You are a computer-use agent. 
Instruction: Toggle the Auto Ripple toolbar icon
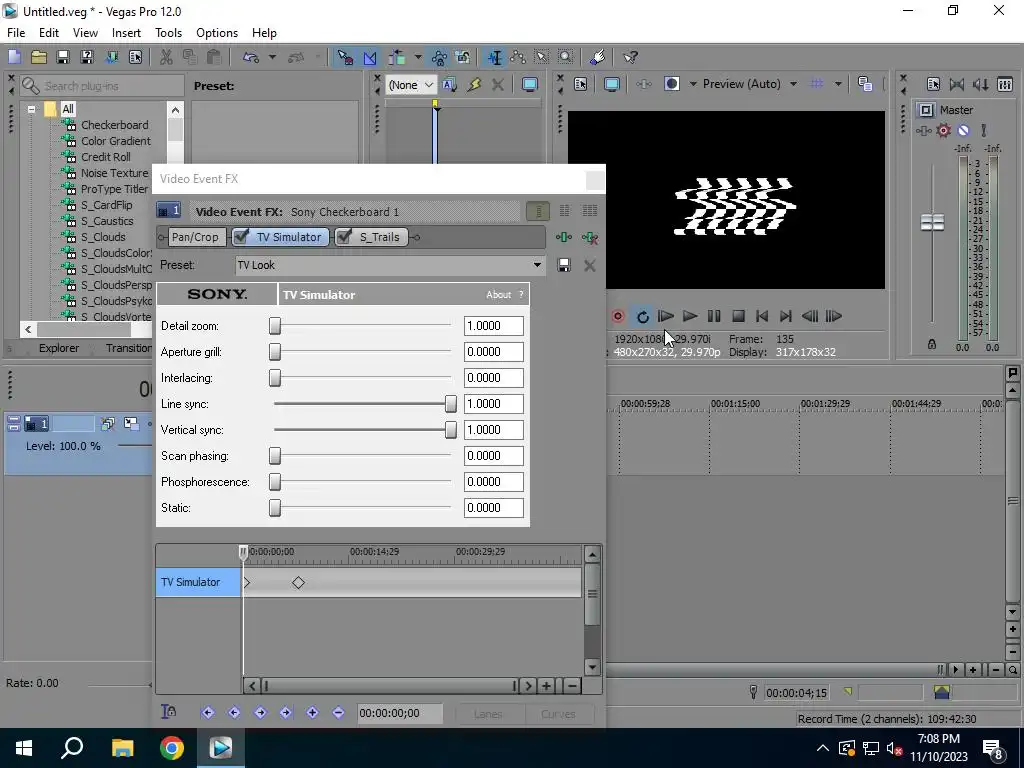(396, 57)
